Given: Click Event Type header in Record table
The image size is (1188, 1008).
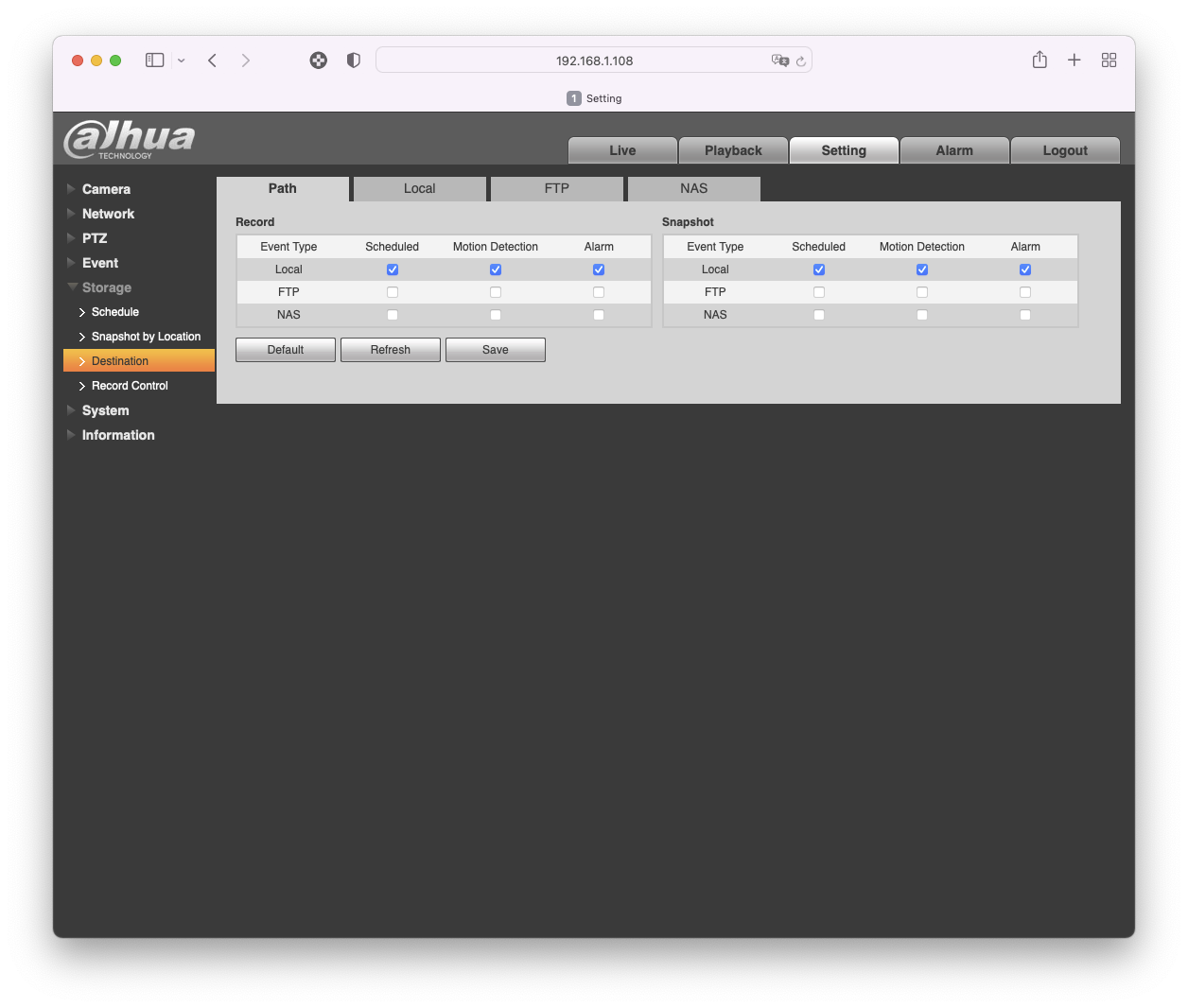Looking at the screenshot, I should point(288,247).
